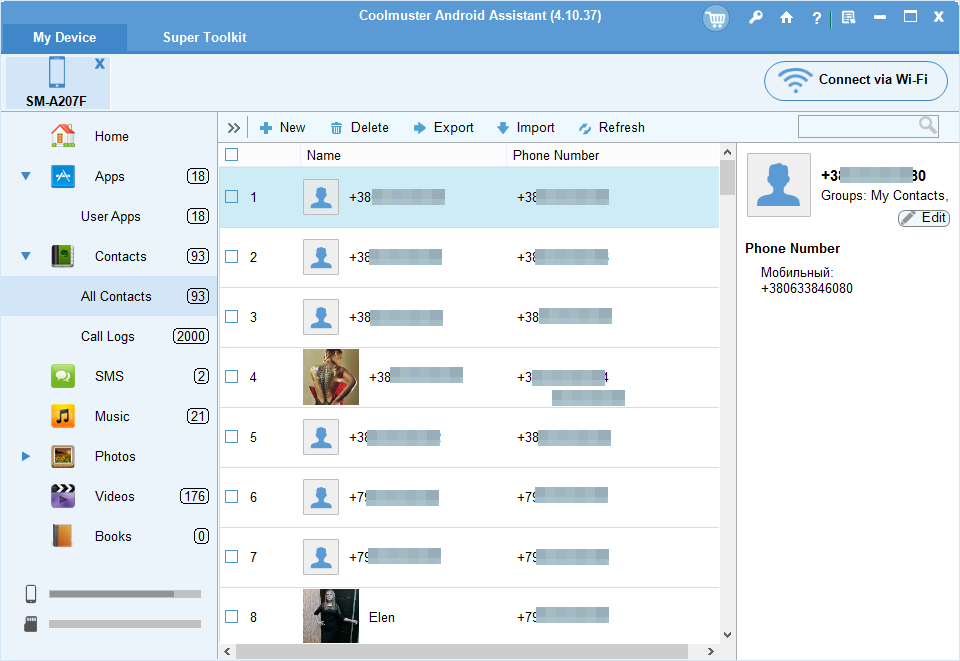Click the Import button in toolbar

coord(525,127)
